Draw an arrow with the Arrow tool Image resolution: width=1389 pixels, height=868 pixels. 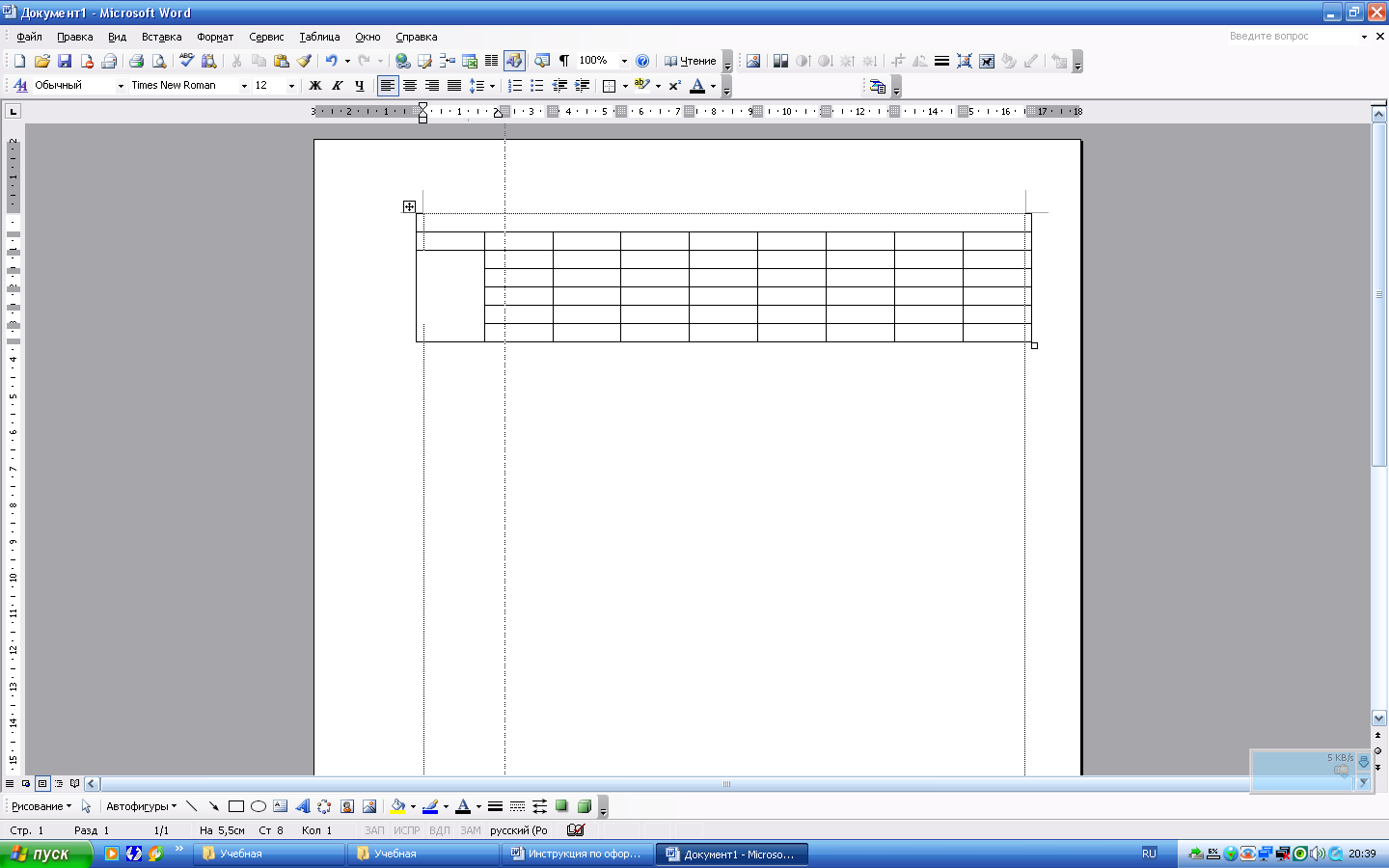click(213, 806)
